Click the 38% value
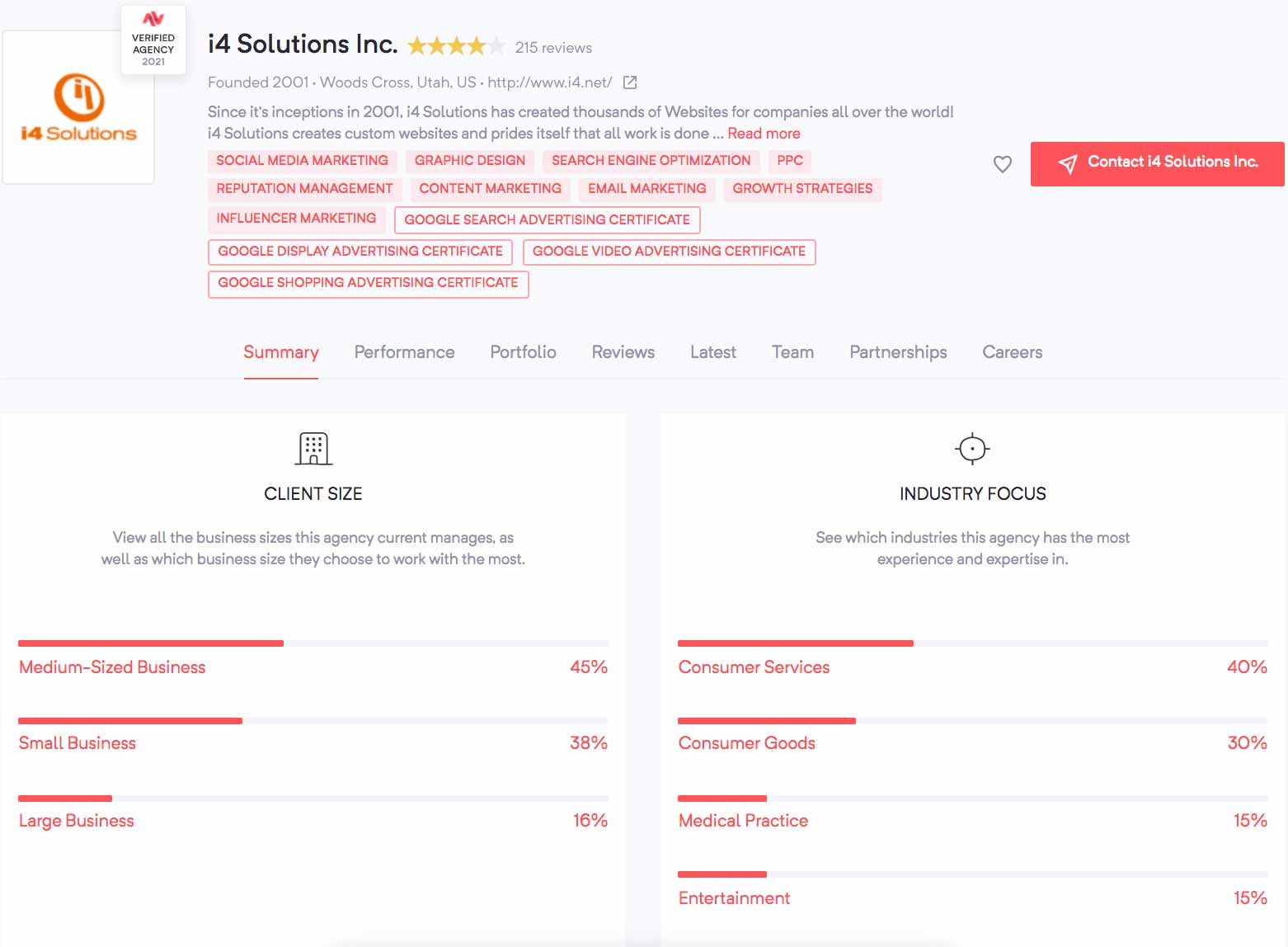The height and width of the screenshot is (947, 1288). tap(589, 743)
